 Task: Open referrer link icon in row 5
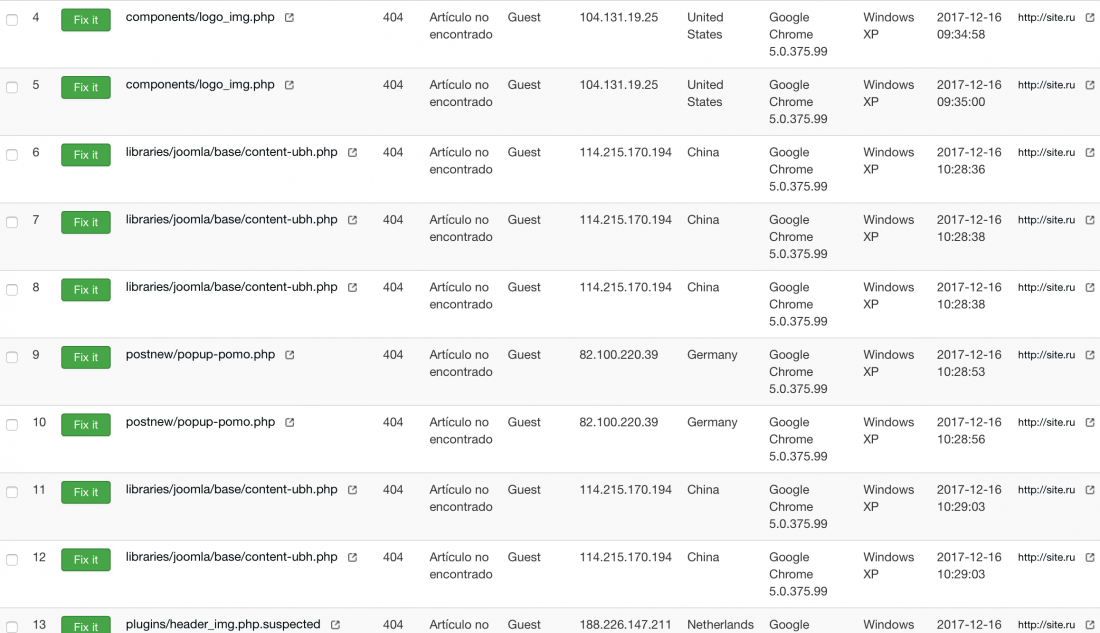[1089, 85]
